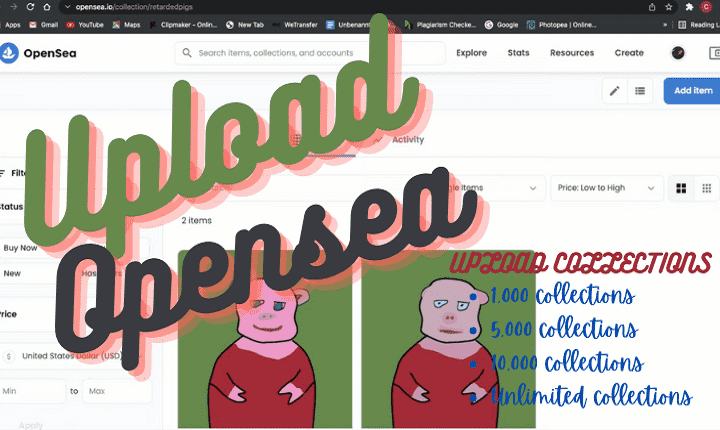Viewport: 720px width, 430px height.
Task: Open the Explore menu
Action: (472, 53)
